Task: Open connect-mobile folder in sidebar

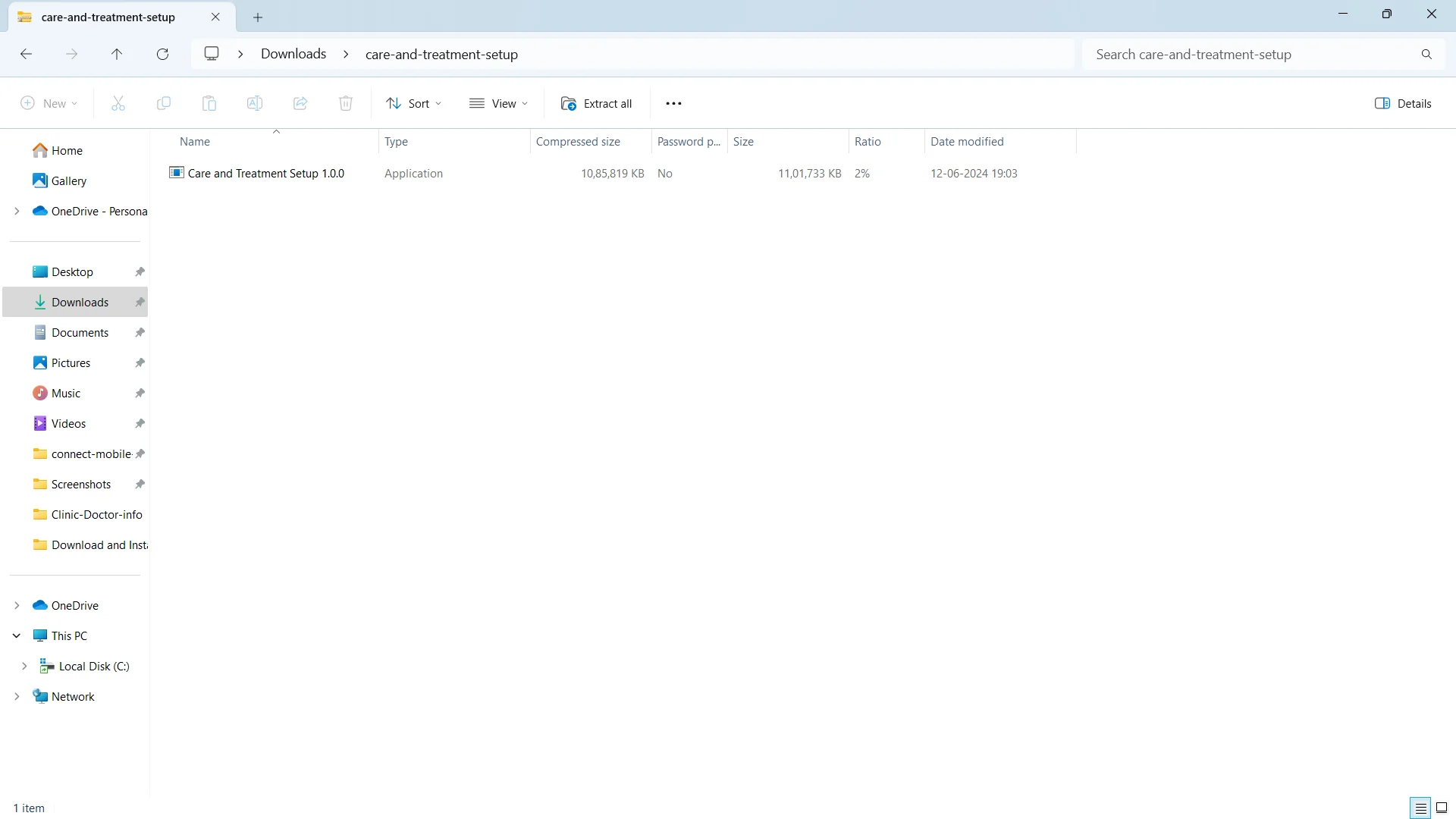Action: [91, 454]
